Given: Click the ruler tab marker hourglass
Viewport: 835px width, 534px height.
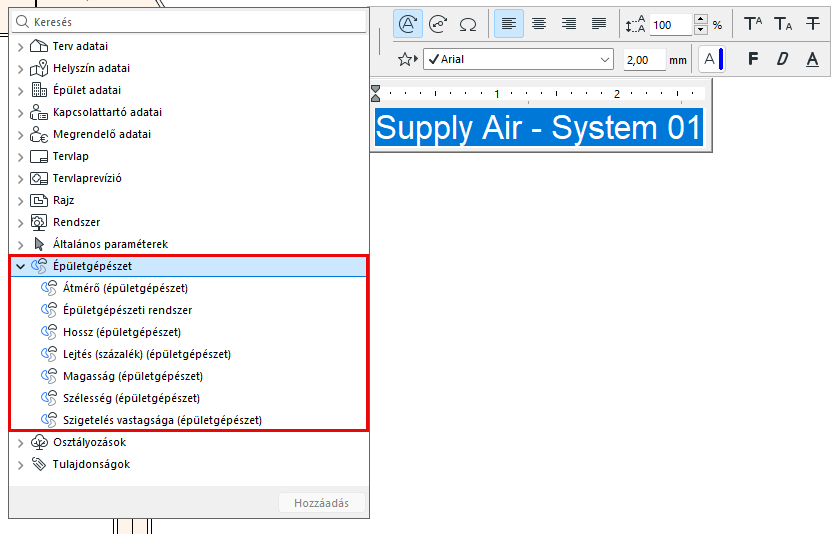Looking at the screenshot, I should (x=375, y=93).
